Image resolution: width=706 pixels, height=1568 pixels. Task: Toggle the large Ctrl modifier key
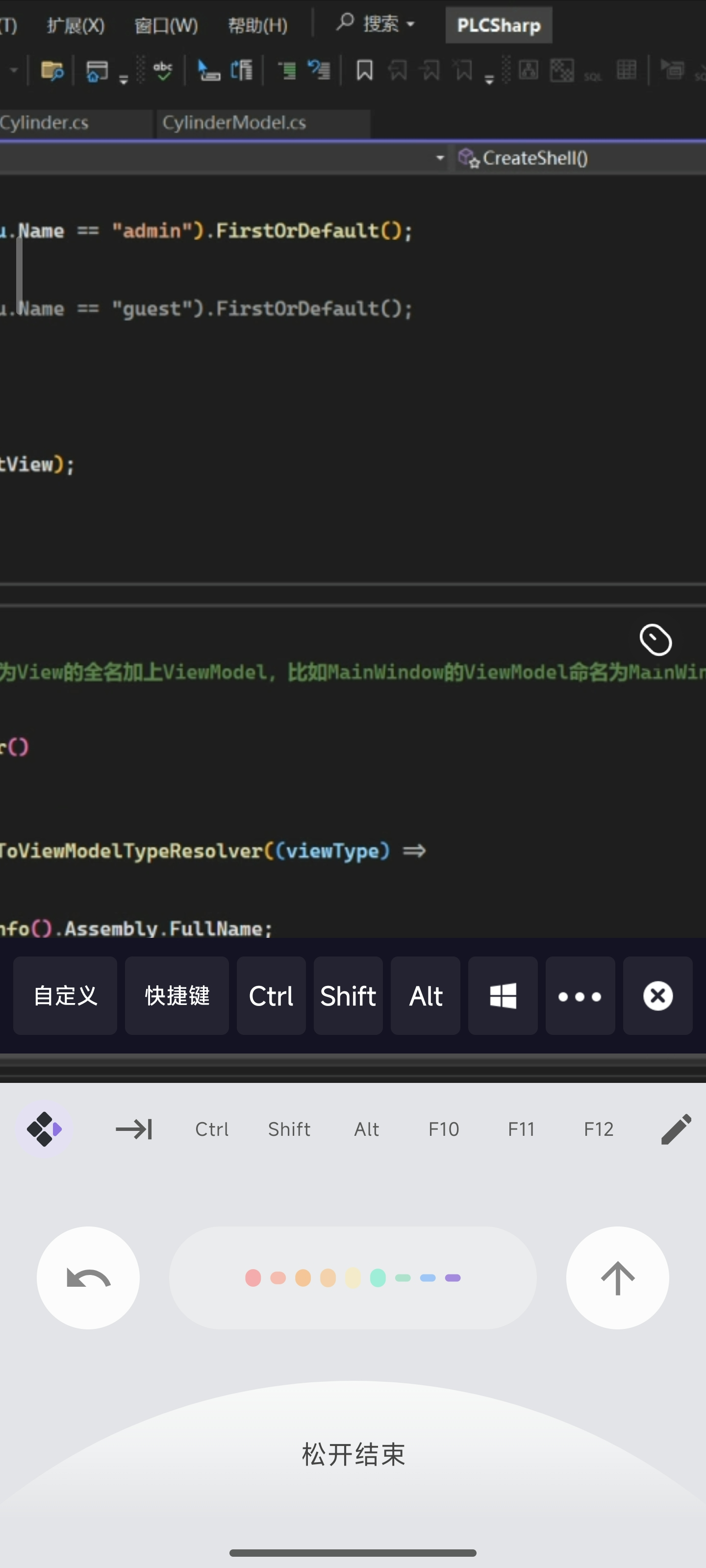click(271, 996)
